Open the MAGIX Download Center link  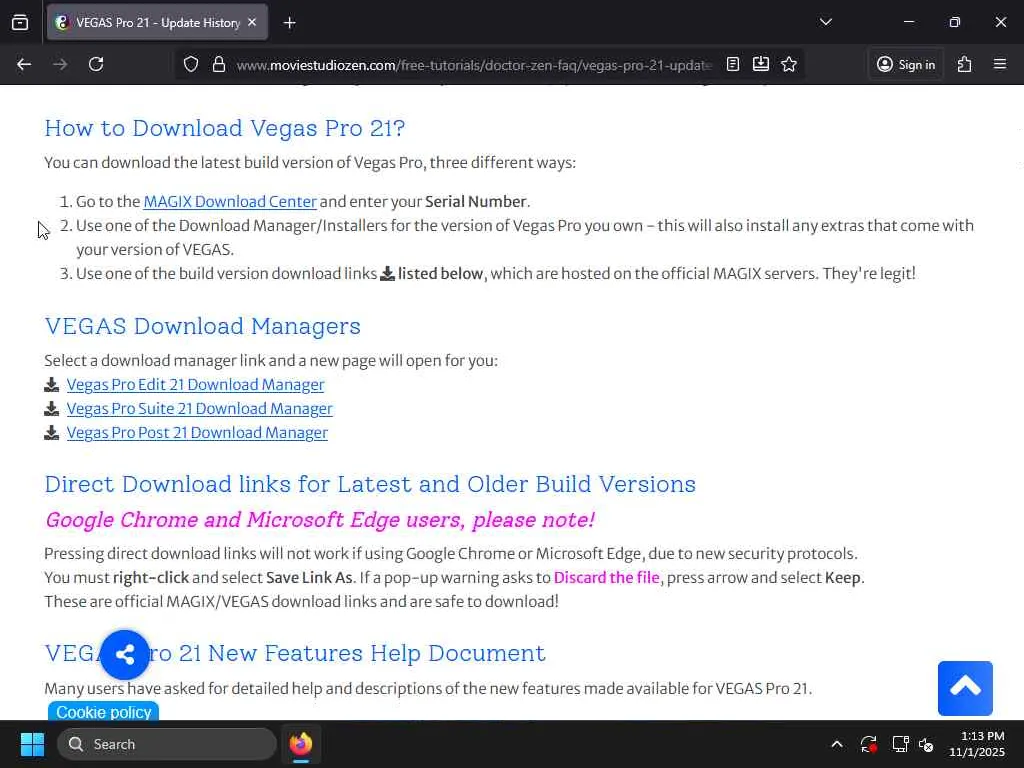[230, 202]
